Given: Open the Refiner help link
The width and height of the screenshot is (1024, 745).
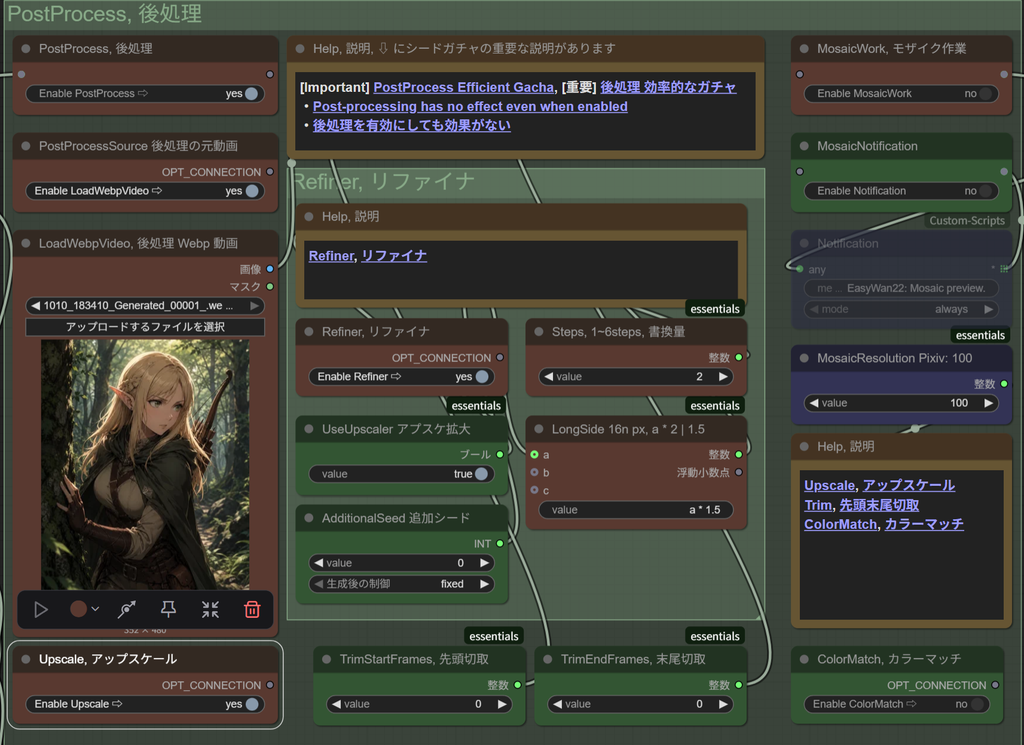Looking at the screenshot, I should pyautogui.click(x=331, y=256).
